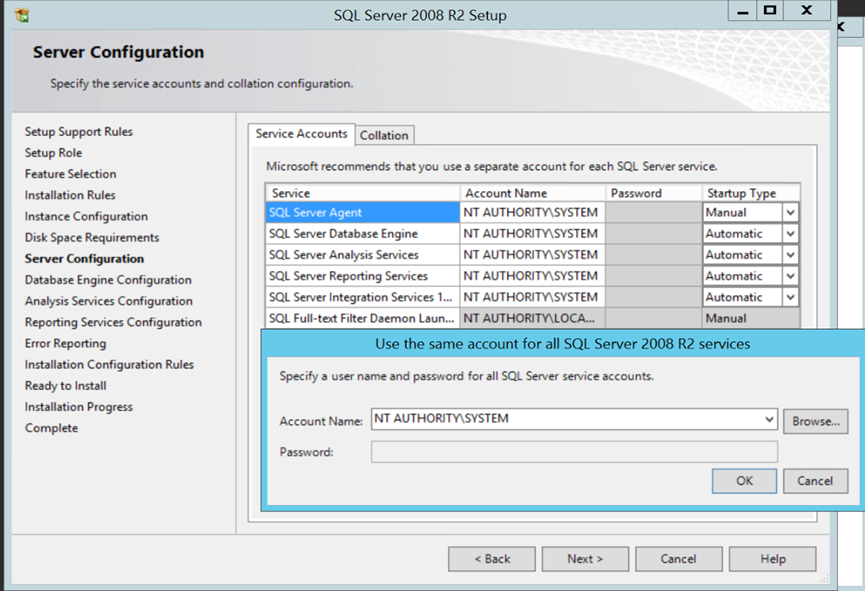Click Disk Space Requirements step in sidebar

click(x=92, y=238)
